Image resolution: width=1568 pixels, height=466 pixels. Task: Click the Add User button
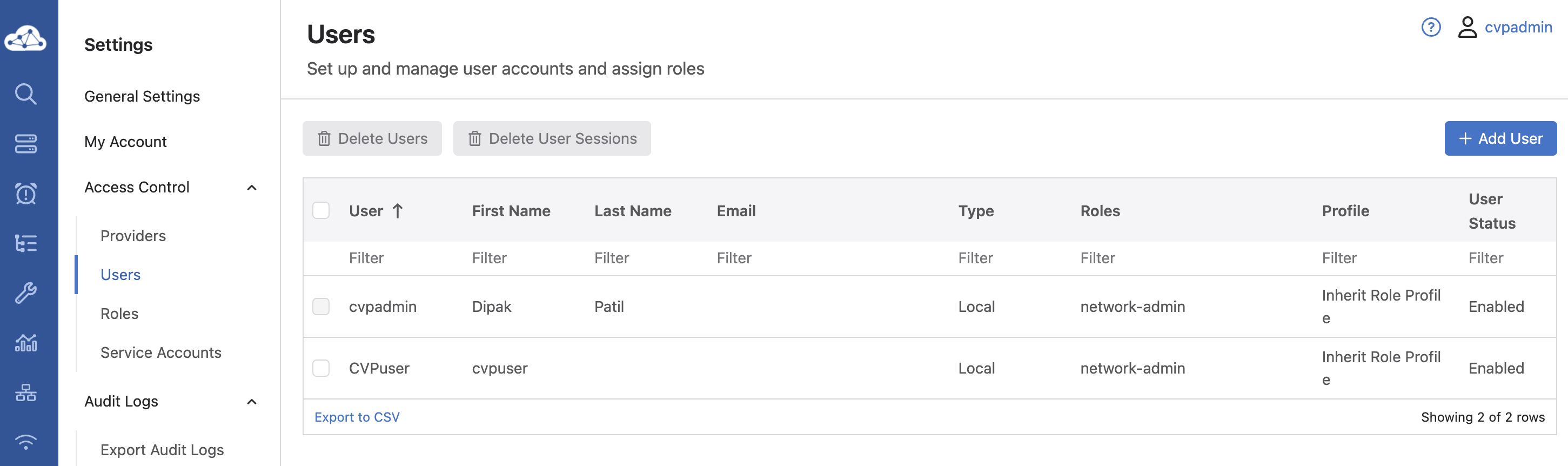(1500, 138)
